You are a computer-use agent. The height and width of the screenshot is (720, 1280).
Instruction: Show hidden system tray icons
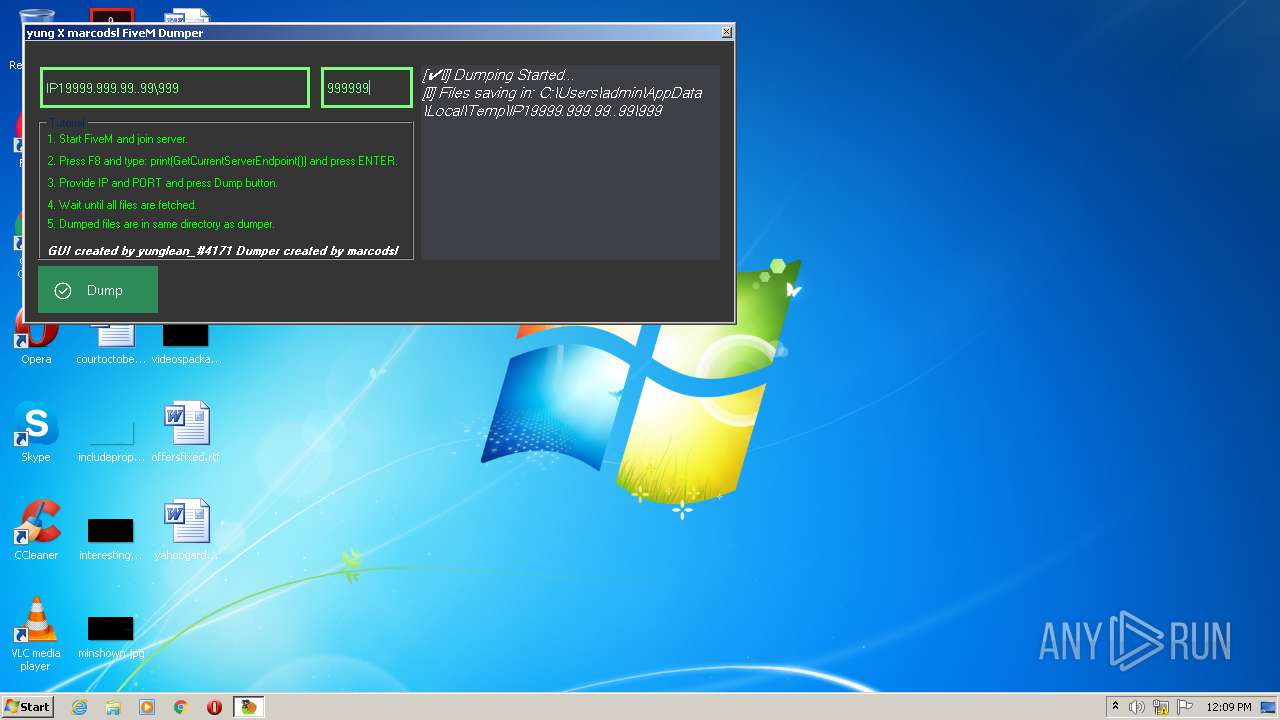1115,707
